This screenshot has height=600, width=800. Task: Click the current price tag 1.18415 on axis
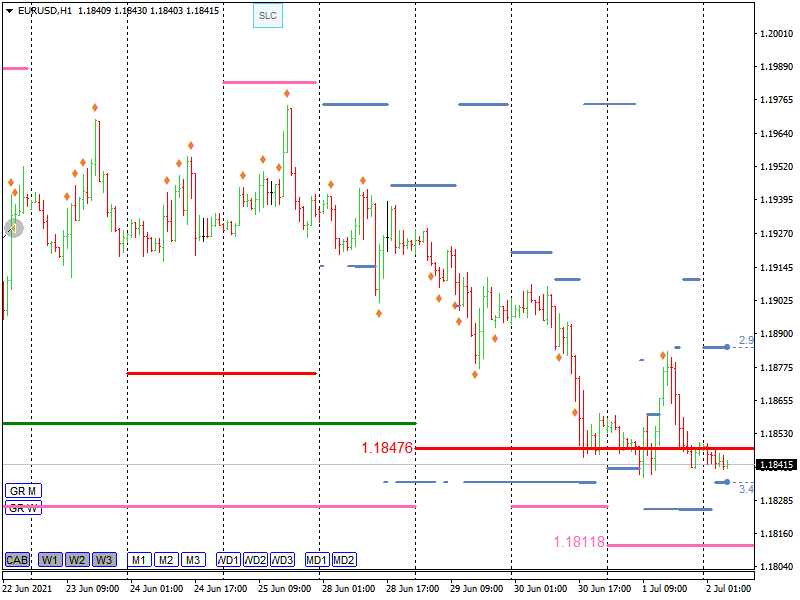tap(776, 465)
